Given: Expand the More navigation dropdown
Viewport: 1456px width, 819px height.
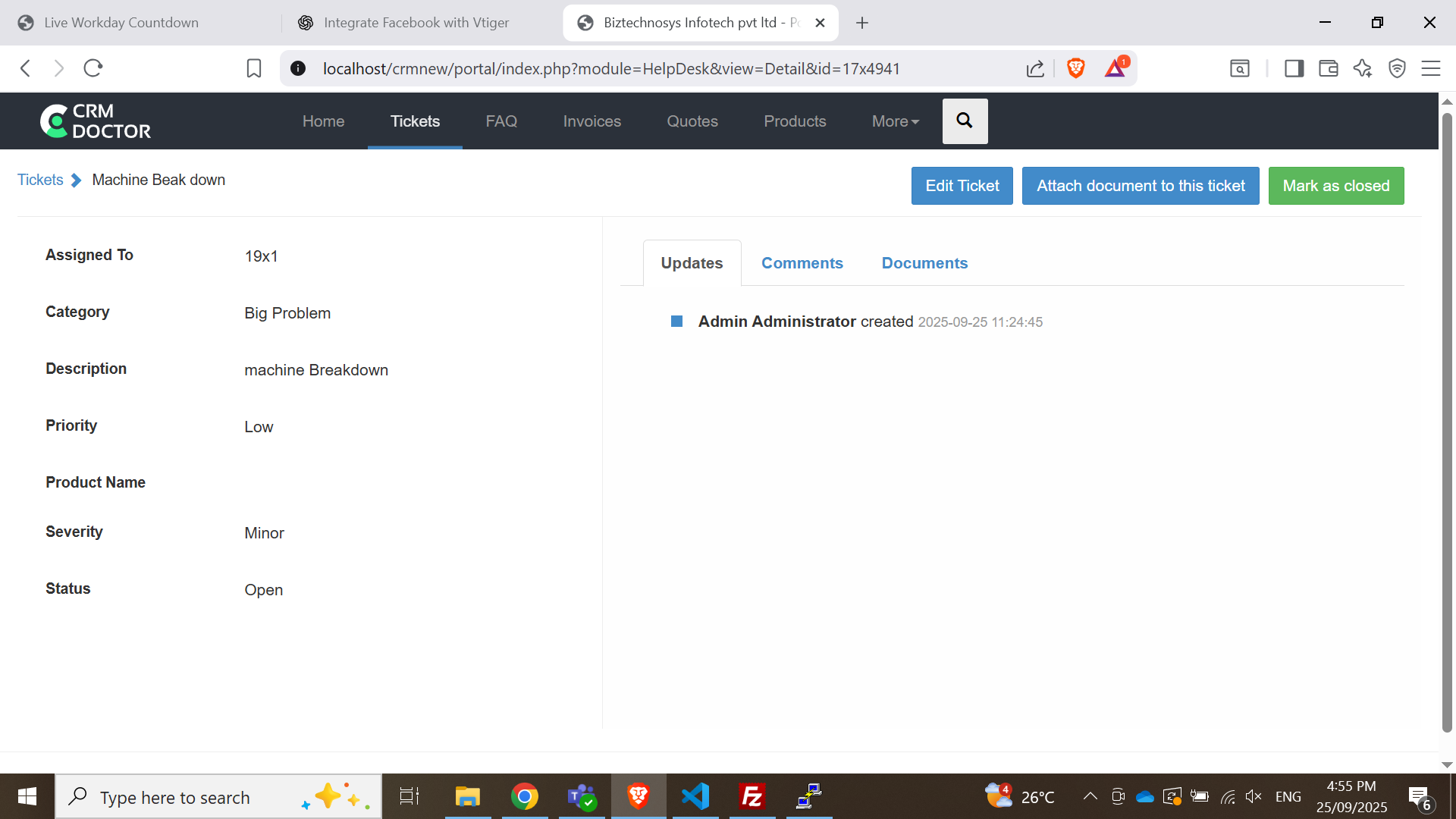Looking at the screenshot, I should click(895, 121).
